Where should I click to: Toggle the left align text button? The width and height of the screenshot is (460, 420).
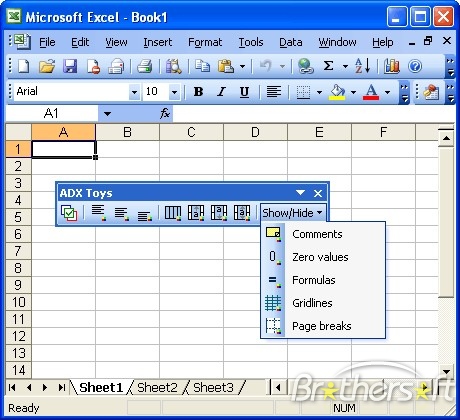(274, 92)
